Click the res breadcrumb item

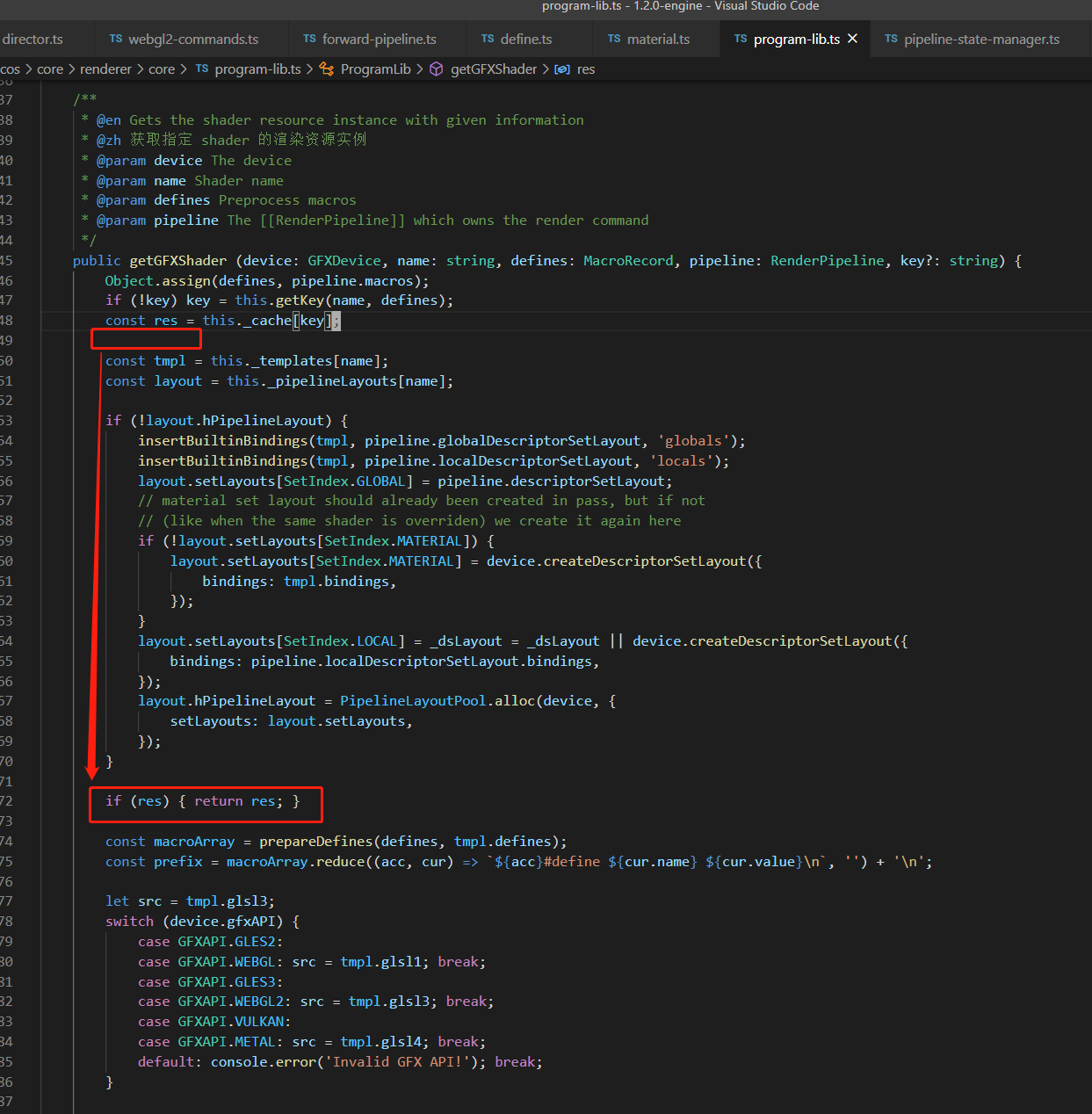[x=586, y=69]
